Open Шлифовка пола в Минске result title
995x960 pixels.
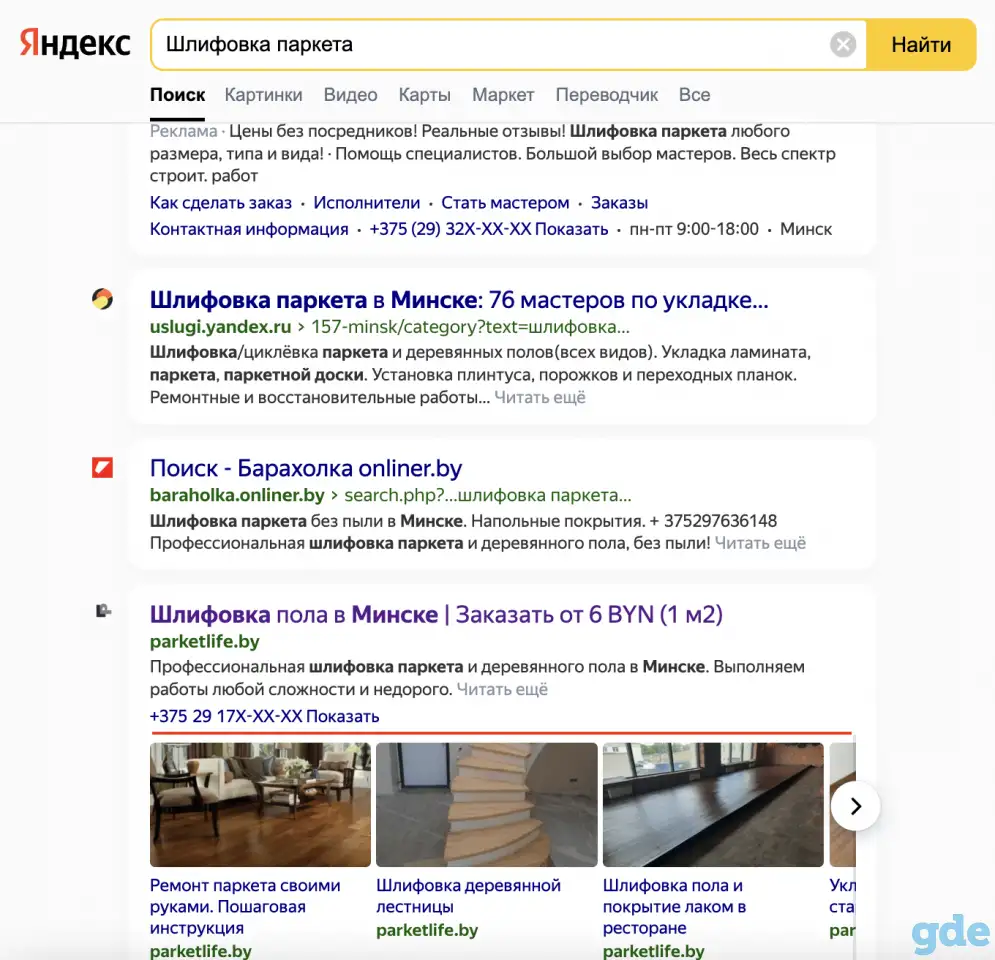[436, 614]
